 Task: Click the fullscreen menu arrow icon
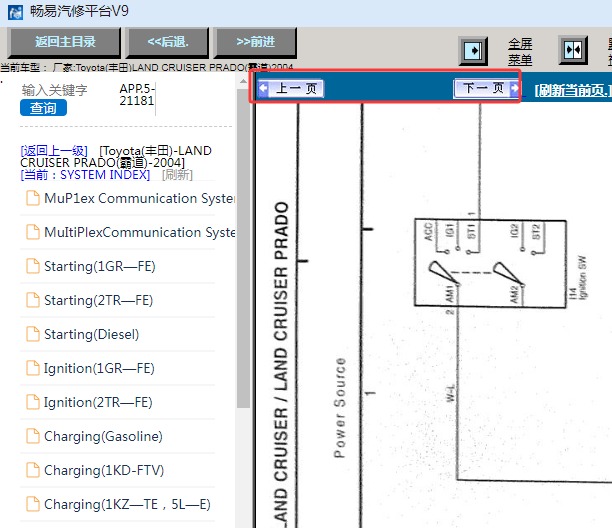pyautogui.click(x=473, y=51)
